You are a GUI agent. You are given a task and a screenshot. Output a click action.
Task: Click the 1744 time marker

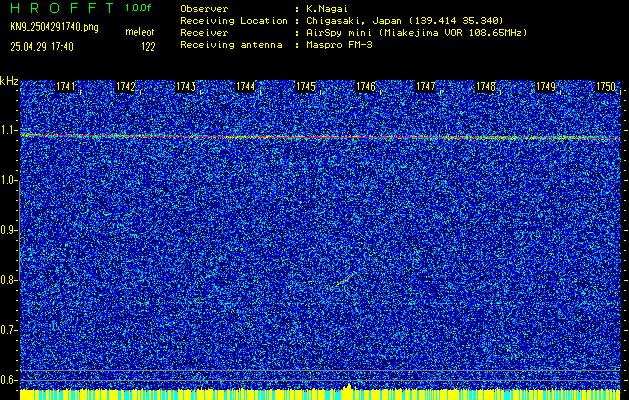[x=245, y=87]
